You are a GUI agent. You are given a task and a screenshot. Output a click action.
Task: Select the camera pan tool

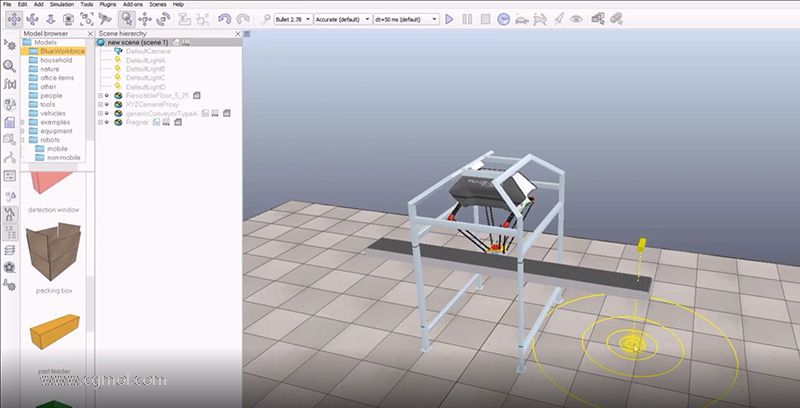[14, 19]
